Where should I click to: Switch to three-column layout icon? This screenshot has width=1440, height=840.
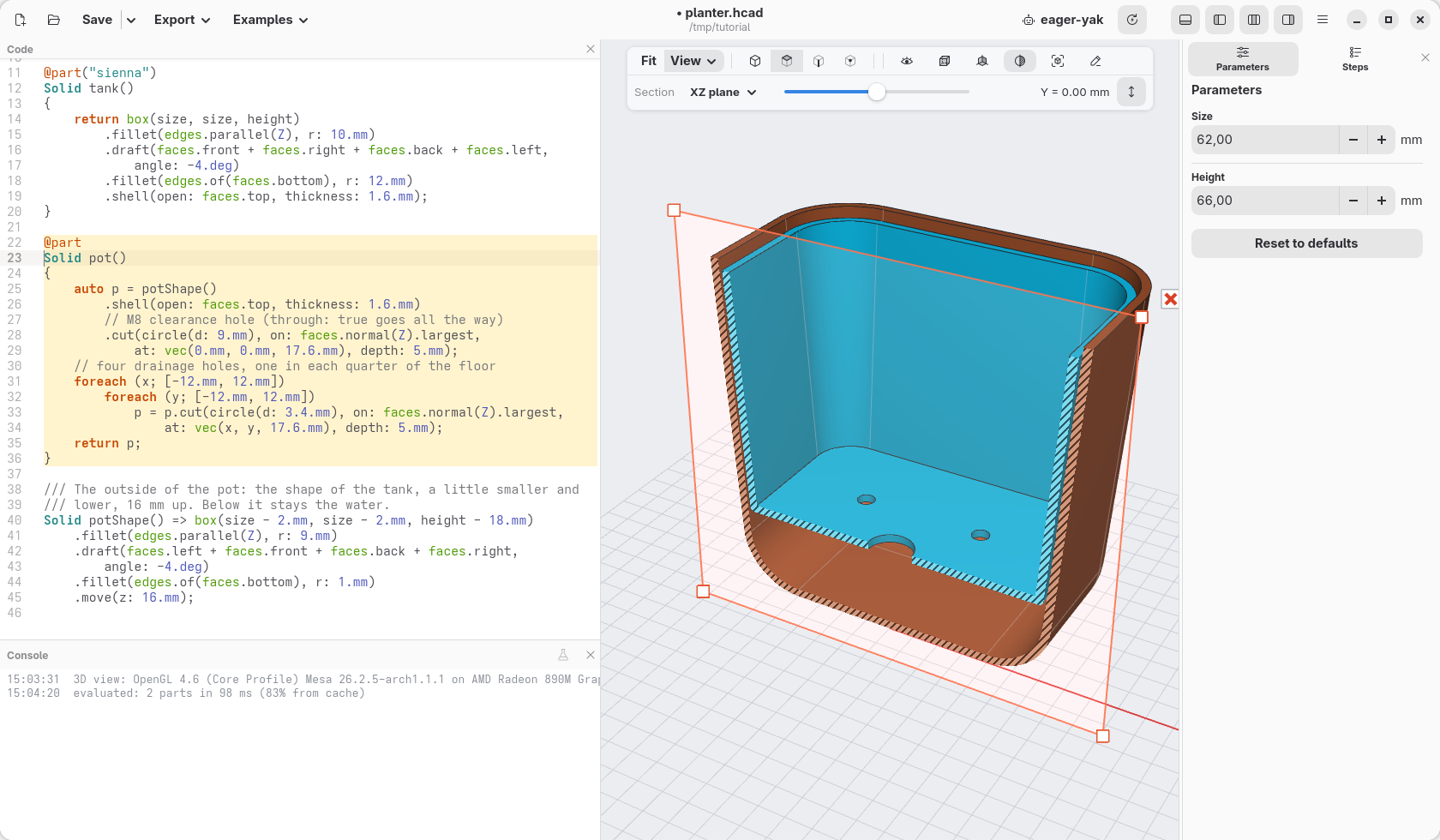[x=1254, y=20]
